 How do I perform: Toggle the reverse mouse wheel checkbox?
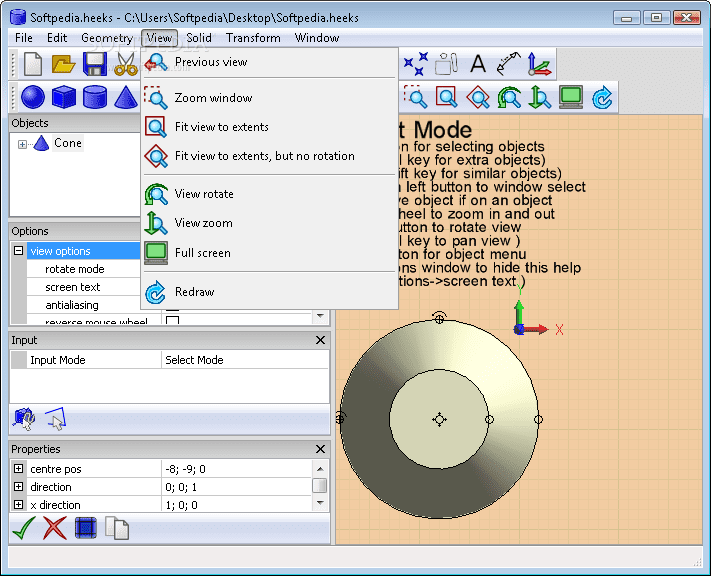tap(172, 321)
